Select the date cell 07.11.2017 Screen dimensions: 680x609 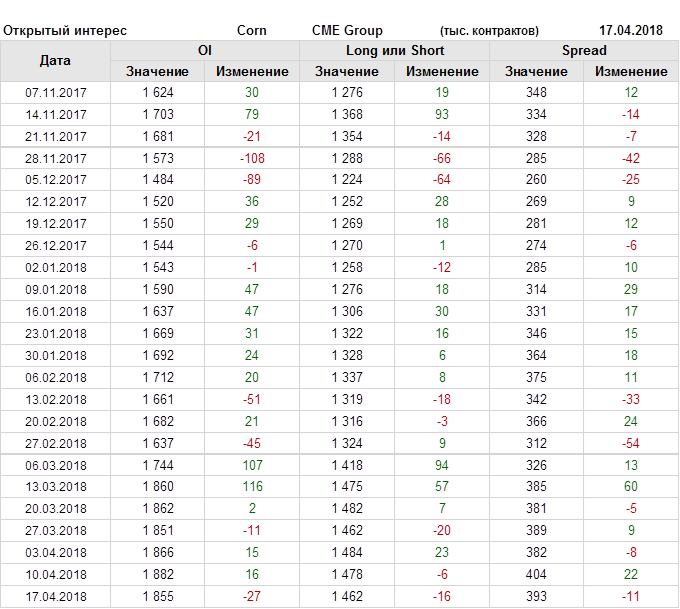[x=56, y=93]
